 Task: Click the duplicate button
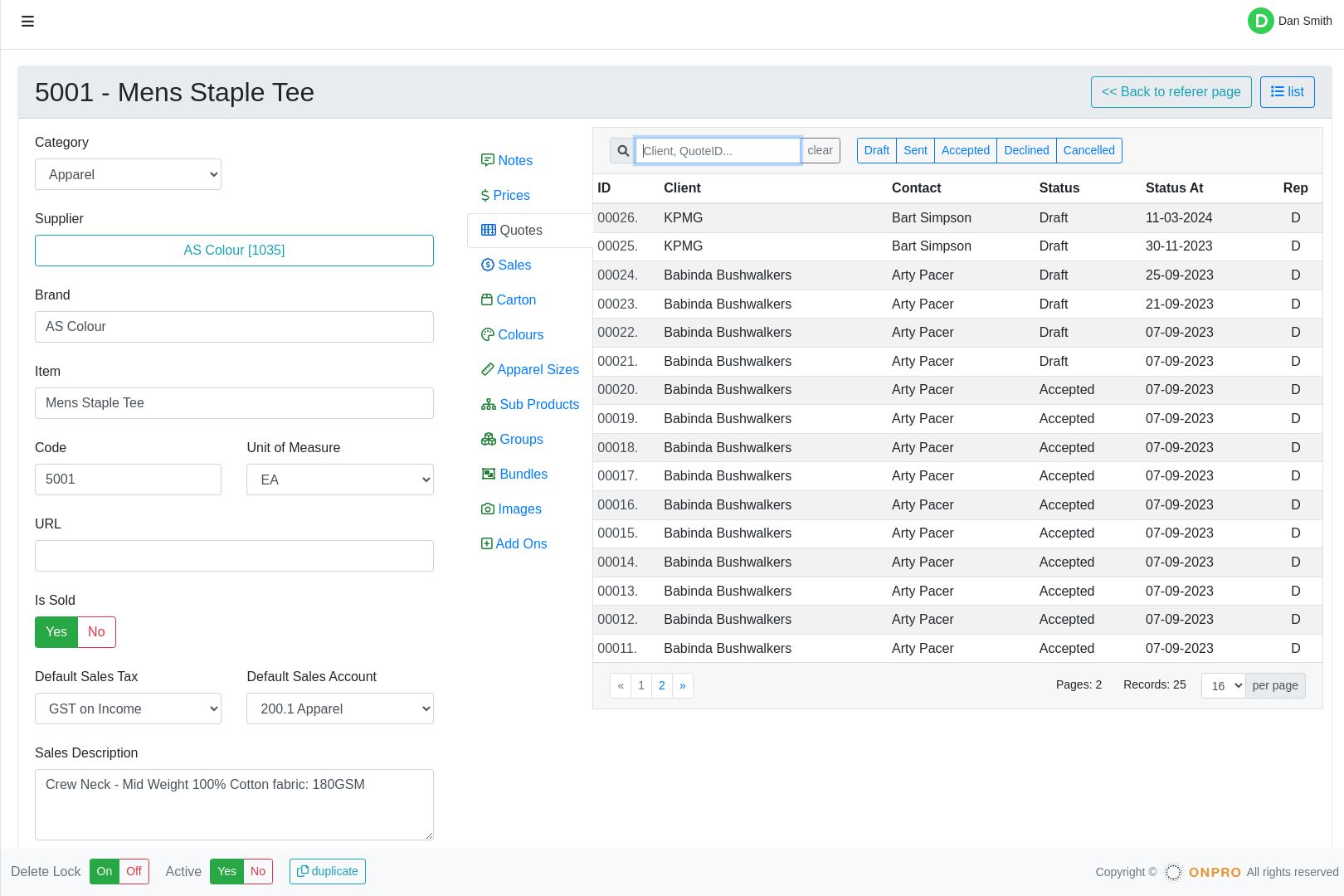[328, 871]
